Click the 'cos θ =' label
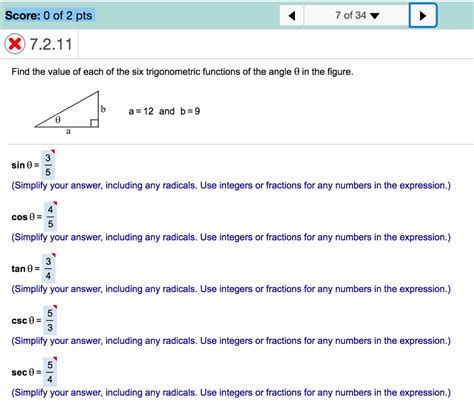This screenshot has width=474, height=413. click(27, 217)
